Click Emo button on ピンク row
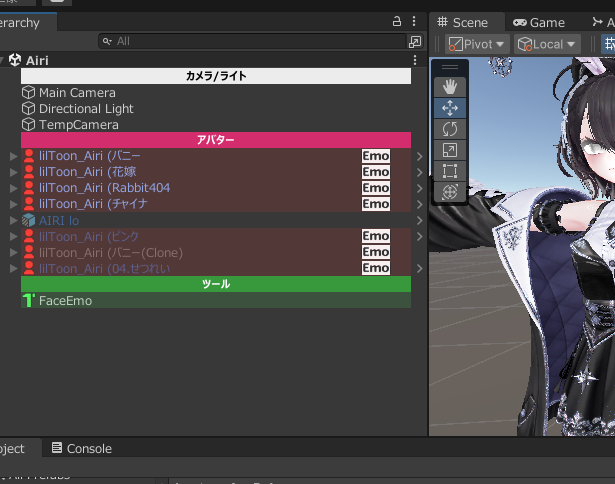This screenshot has width=615, height=484. click(x=376, y=236)
